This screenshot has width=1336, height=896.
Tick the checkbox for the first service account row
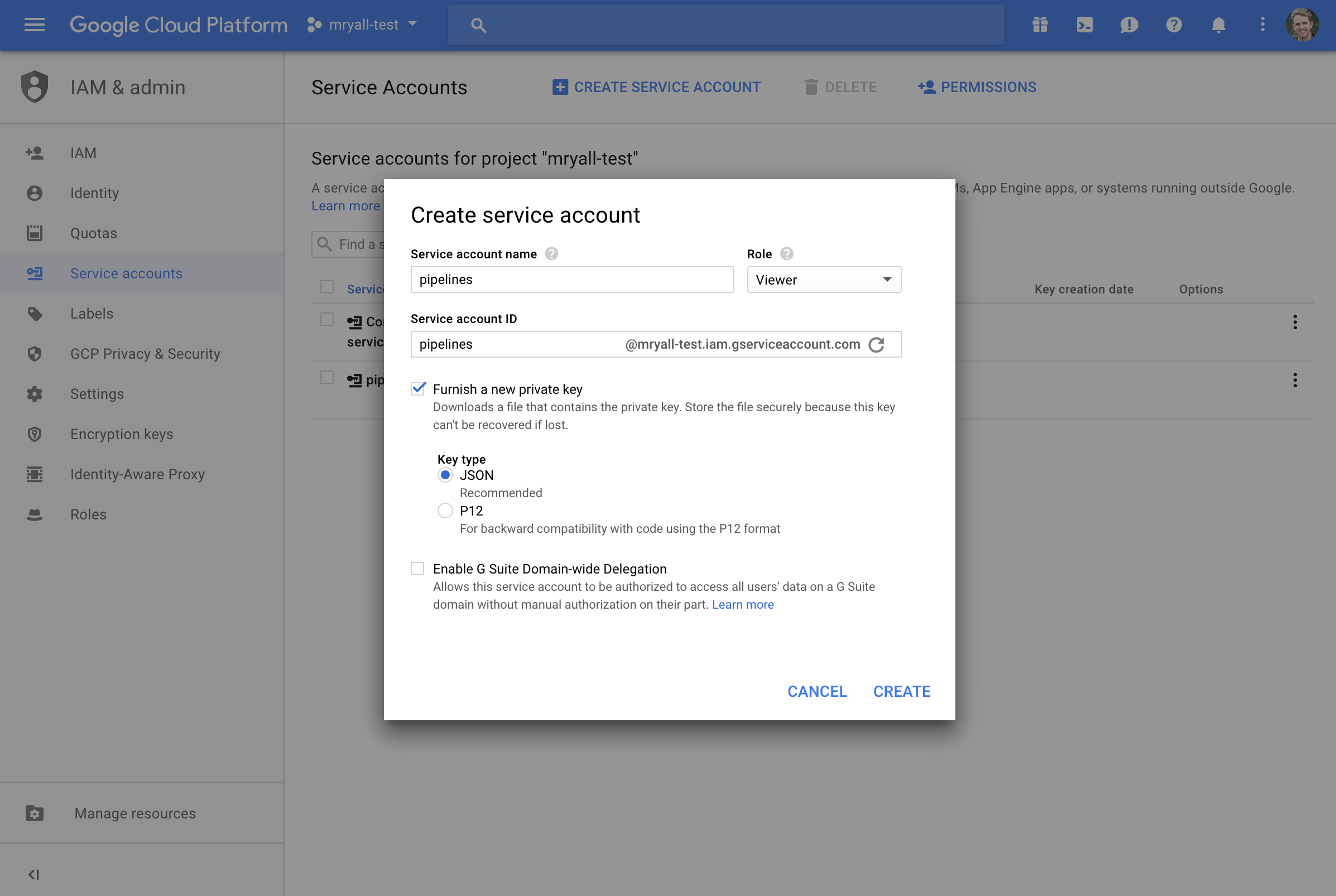coord(327,319)
